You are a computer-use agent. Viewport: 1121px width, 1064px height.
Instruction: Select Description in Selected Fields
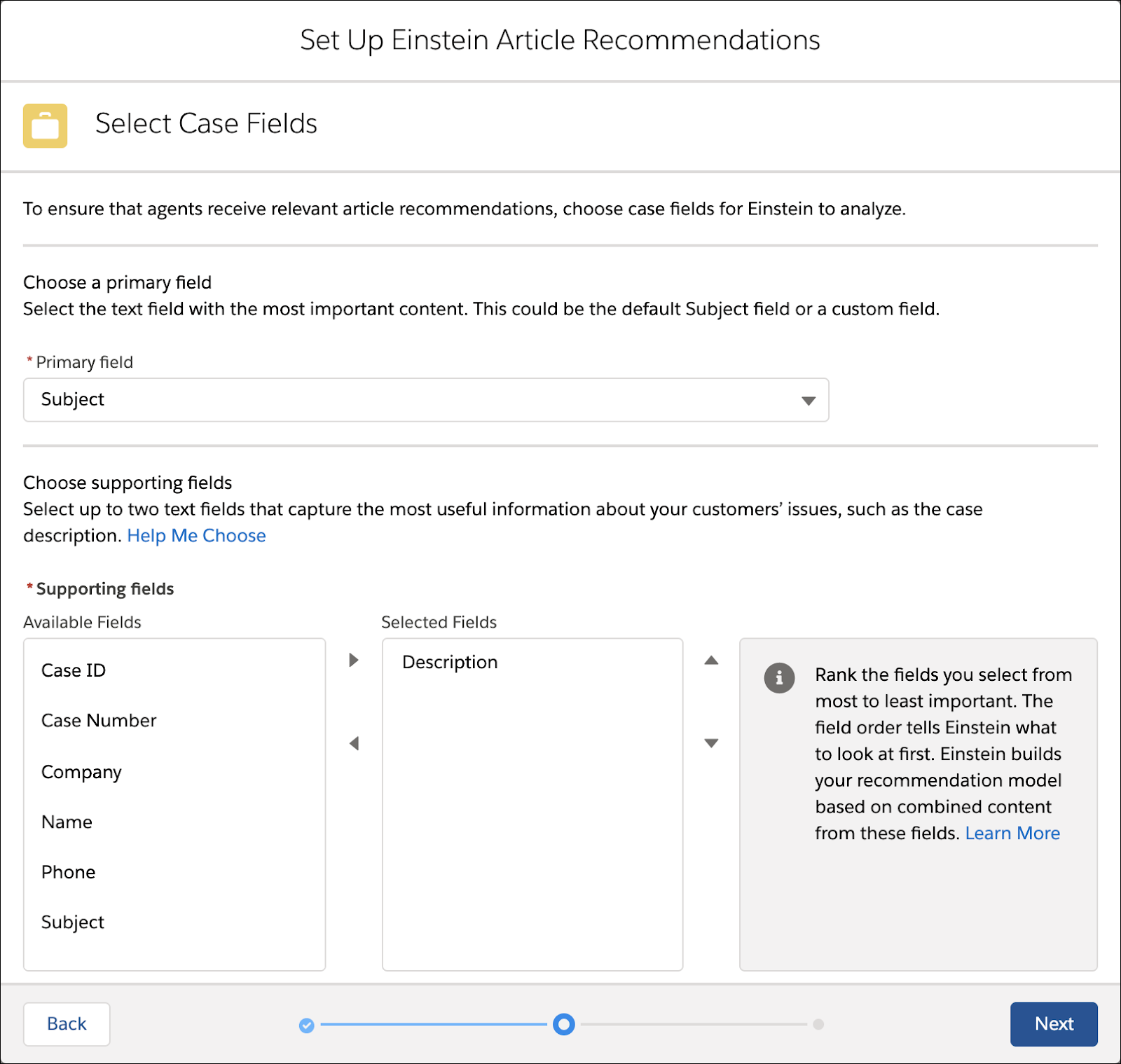click(x=450, y=662)
